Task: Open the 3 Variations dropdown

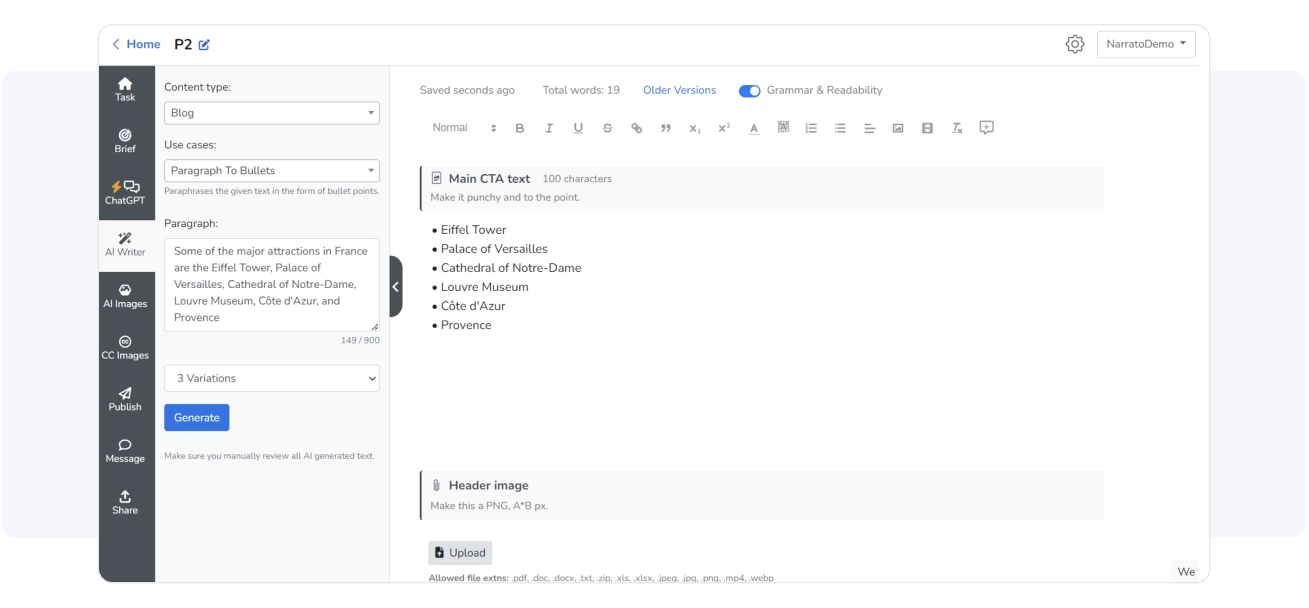Action: [272, 378]
